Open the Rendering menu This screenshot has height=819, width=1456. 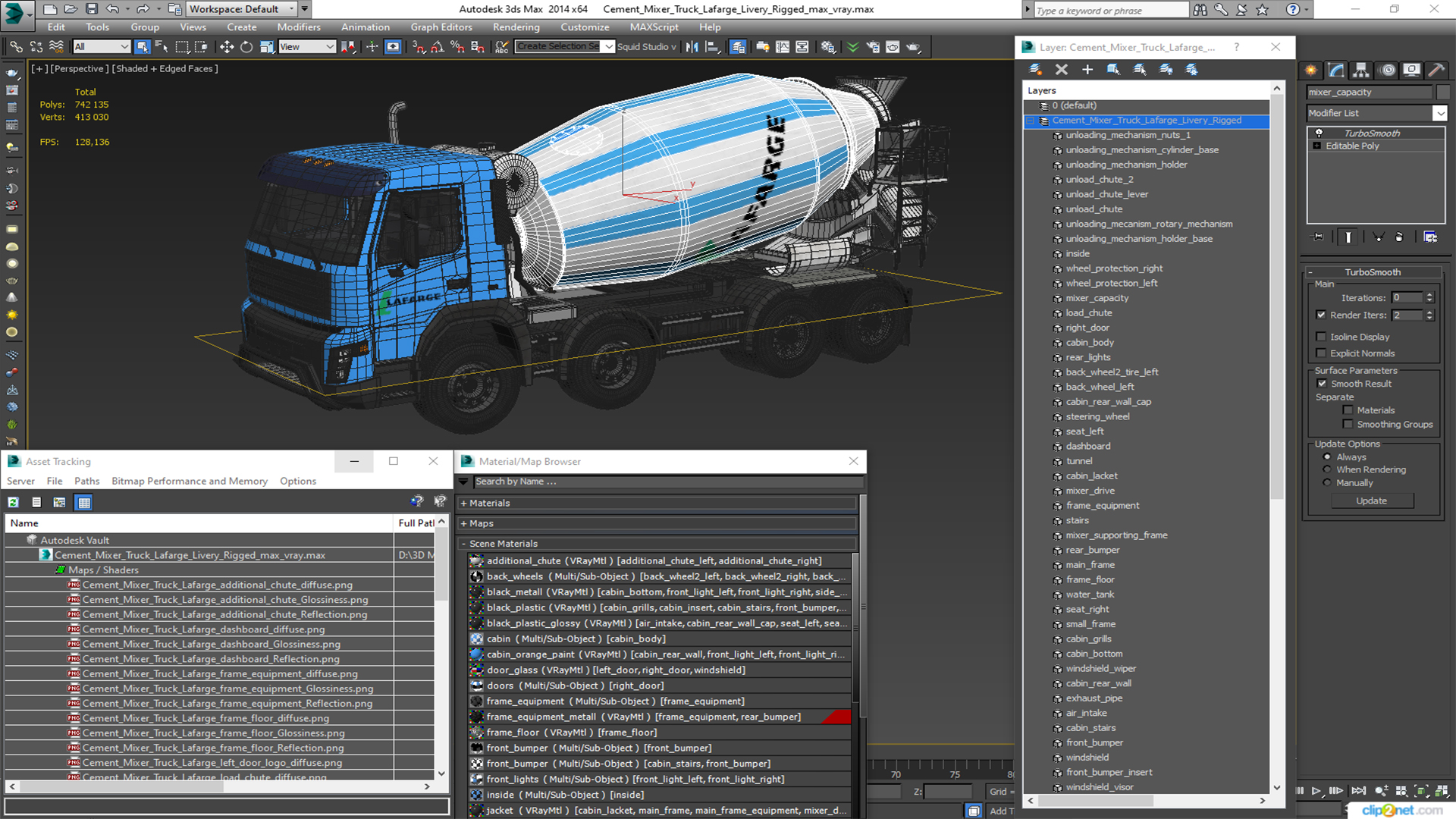pos(516,27)
